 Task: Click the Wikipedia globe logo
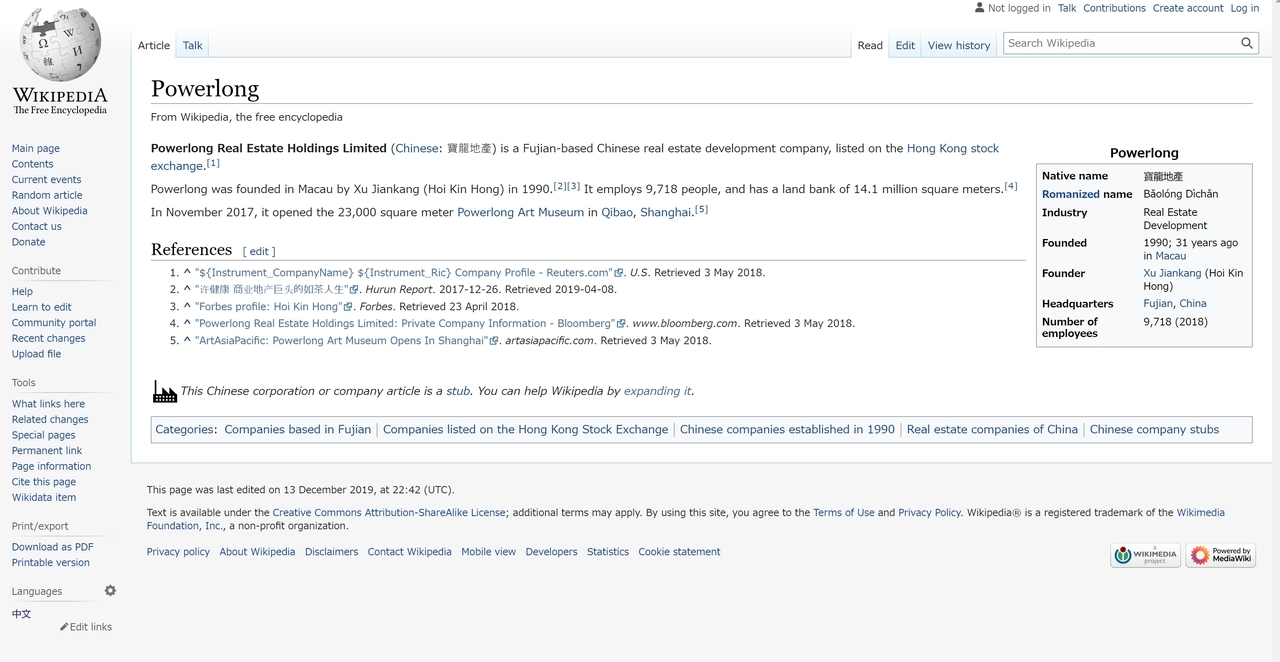(60, 62)
